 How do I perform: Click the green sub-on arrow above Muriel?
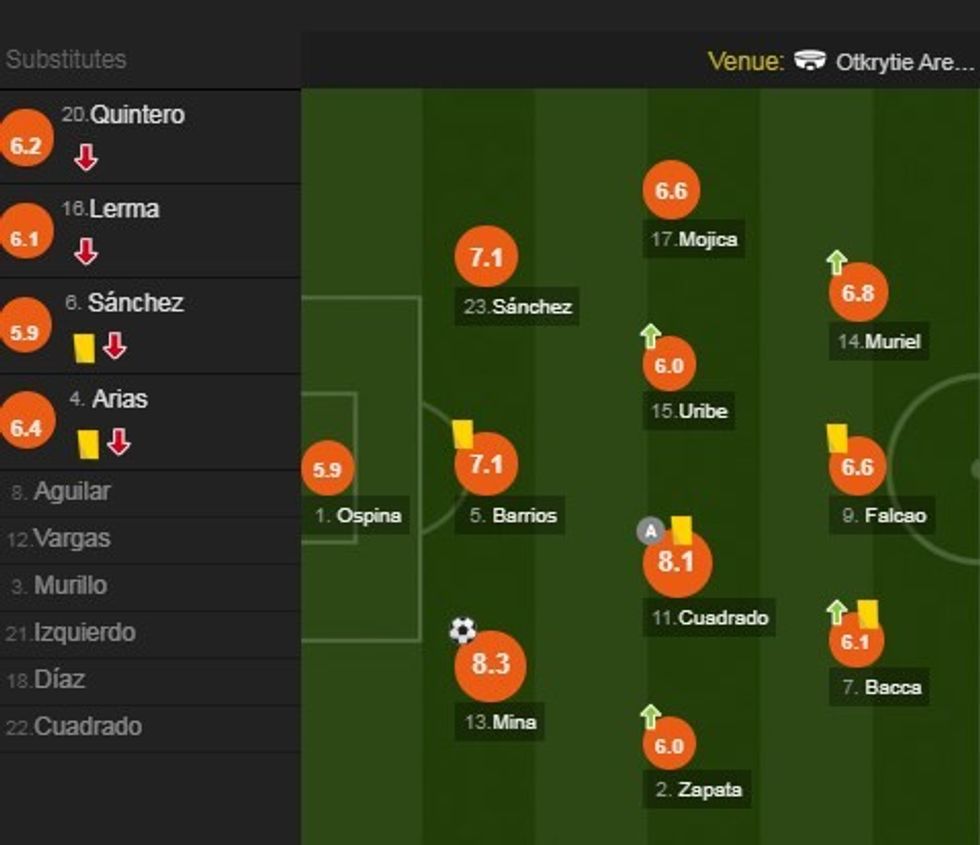[x=836, y=262]
